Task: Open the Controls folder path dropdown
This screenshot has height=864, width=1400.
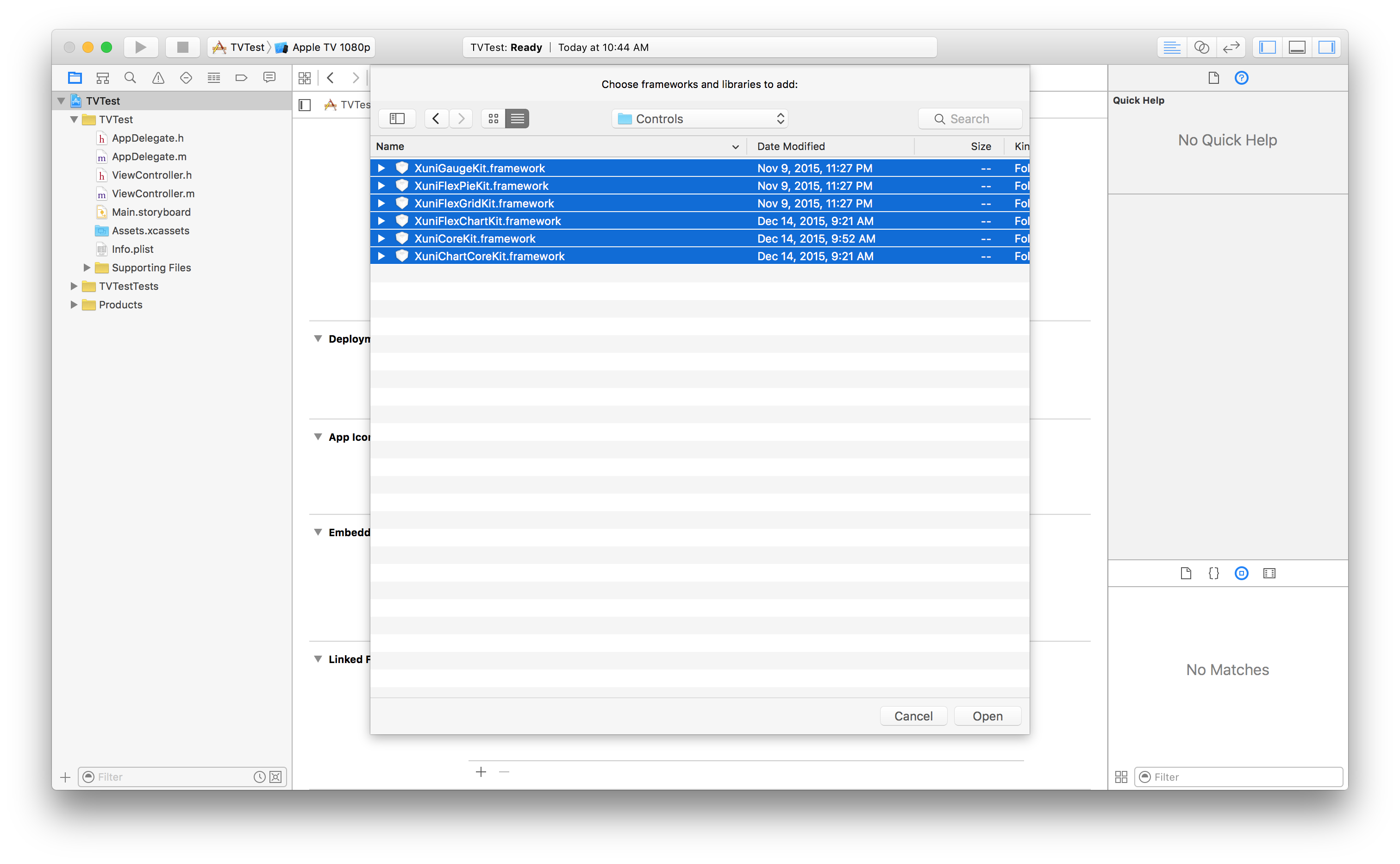Action: (700, 118)
